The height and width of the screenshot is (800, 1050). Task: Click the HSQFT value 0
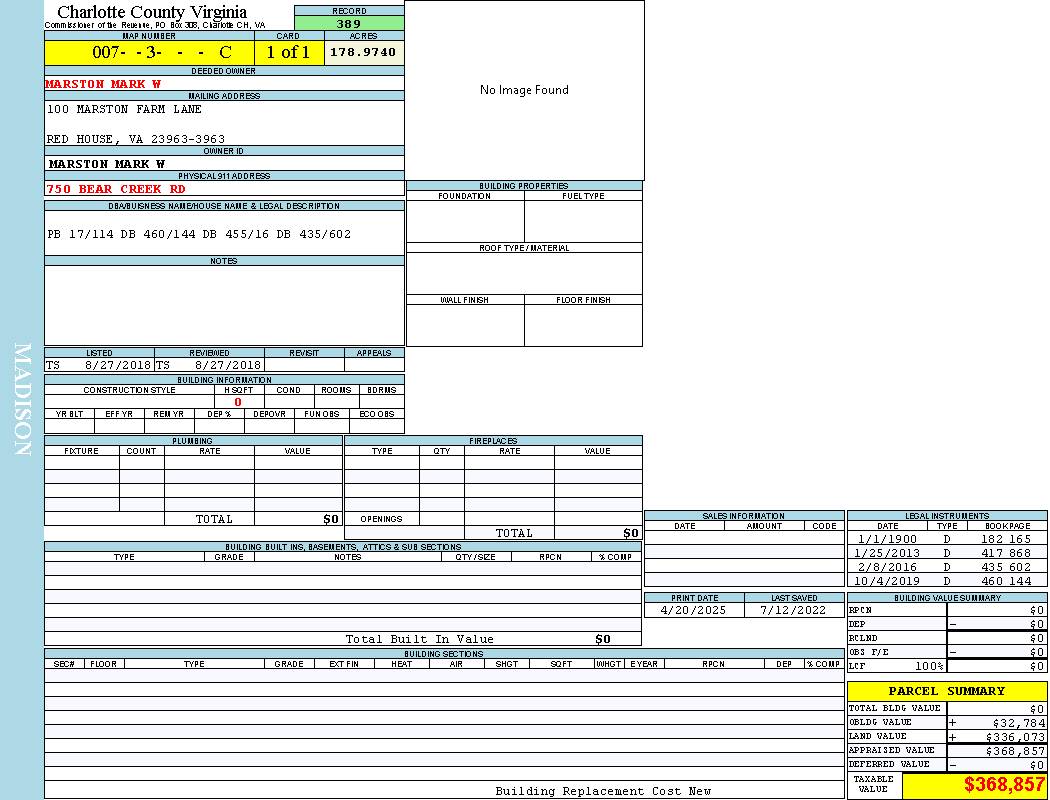[238, 402]
